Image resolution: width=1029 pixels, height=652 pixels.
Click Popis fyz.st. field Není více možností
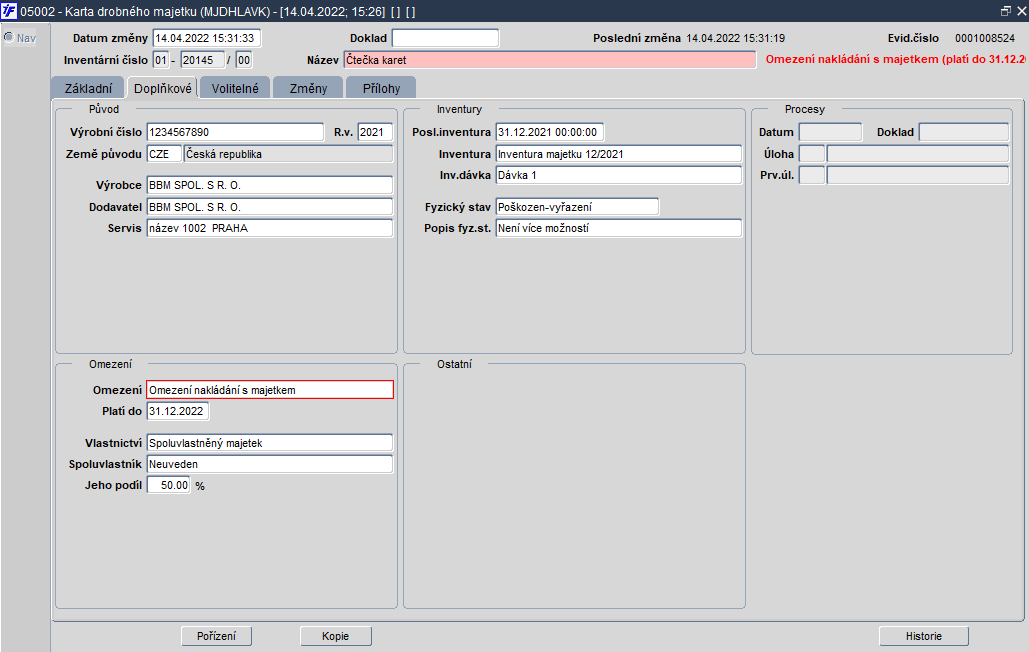(619, 228)
